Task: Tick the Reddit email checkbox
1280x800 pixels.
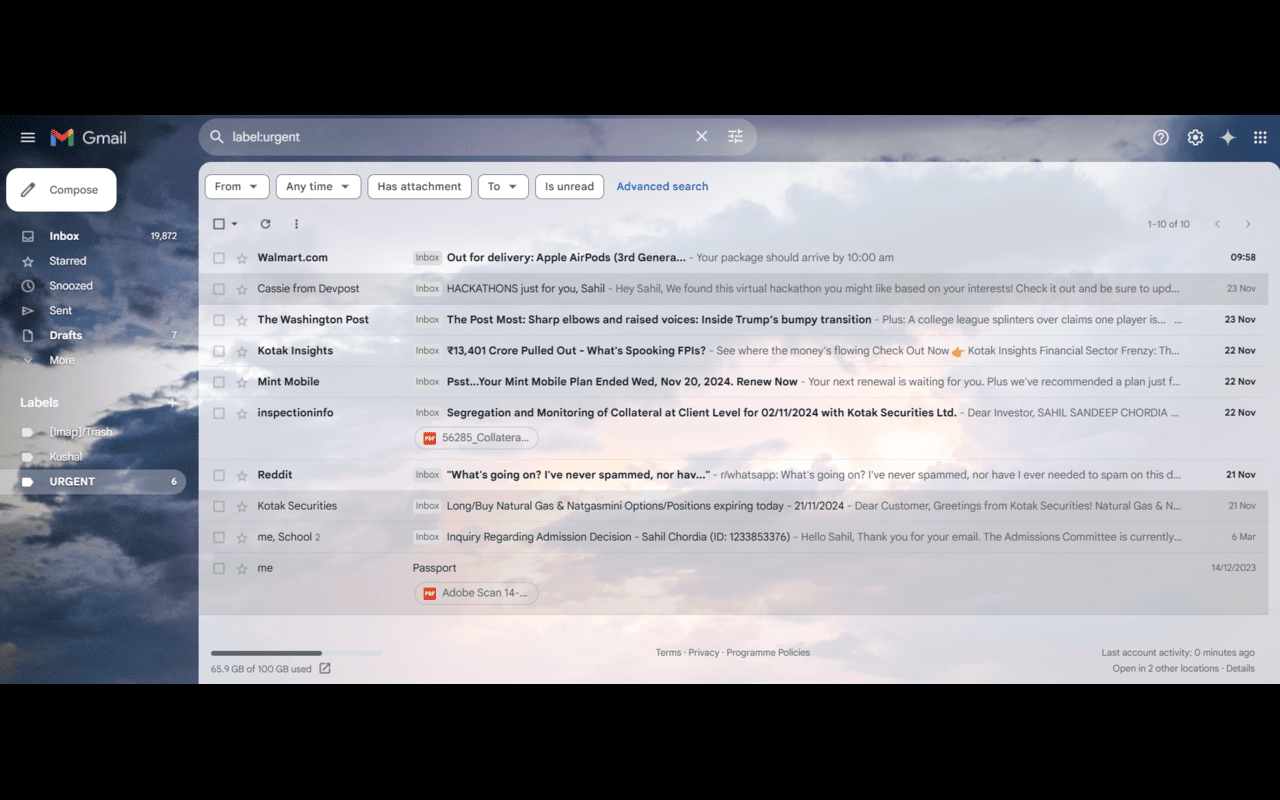Action: pos(219,476)
